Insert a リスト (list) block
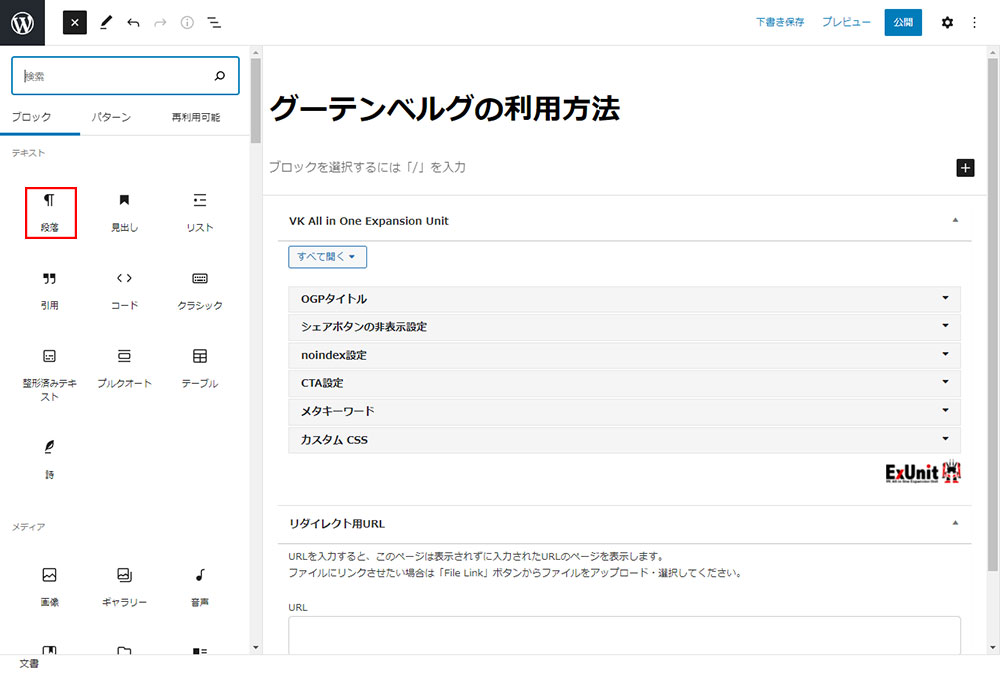 point(199,212)
